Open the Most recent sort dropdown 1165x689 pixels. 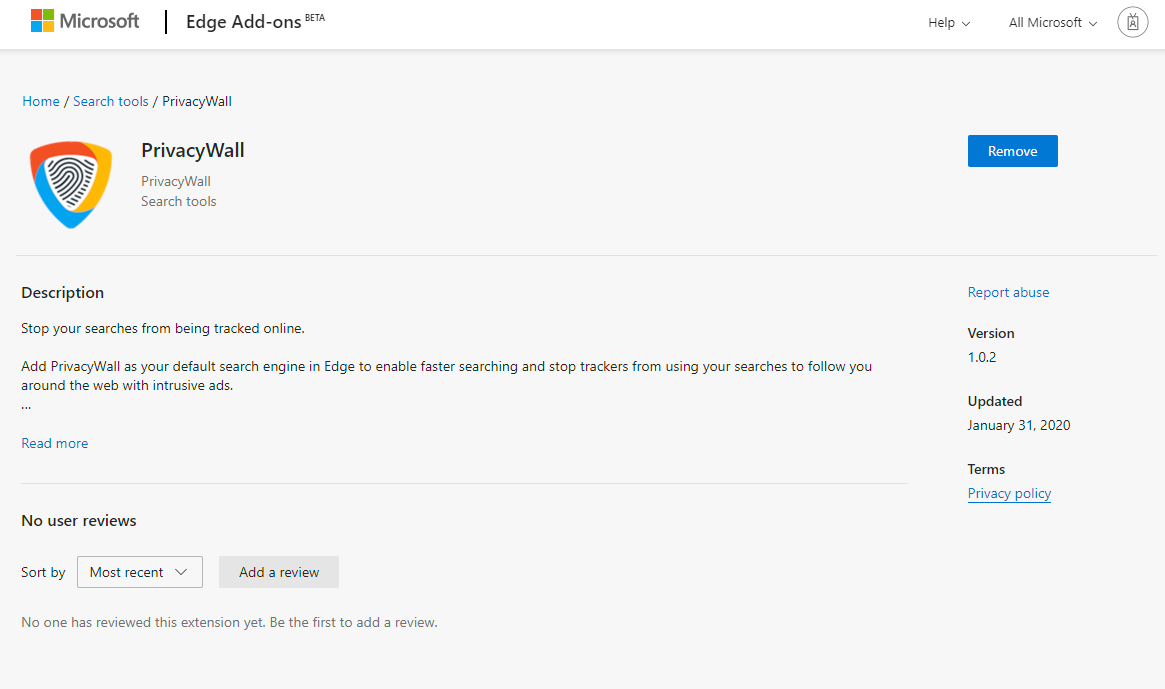pos(140,572)
